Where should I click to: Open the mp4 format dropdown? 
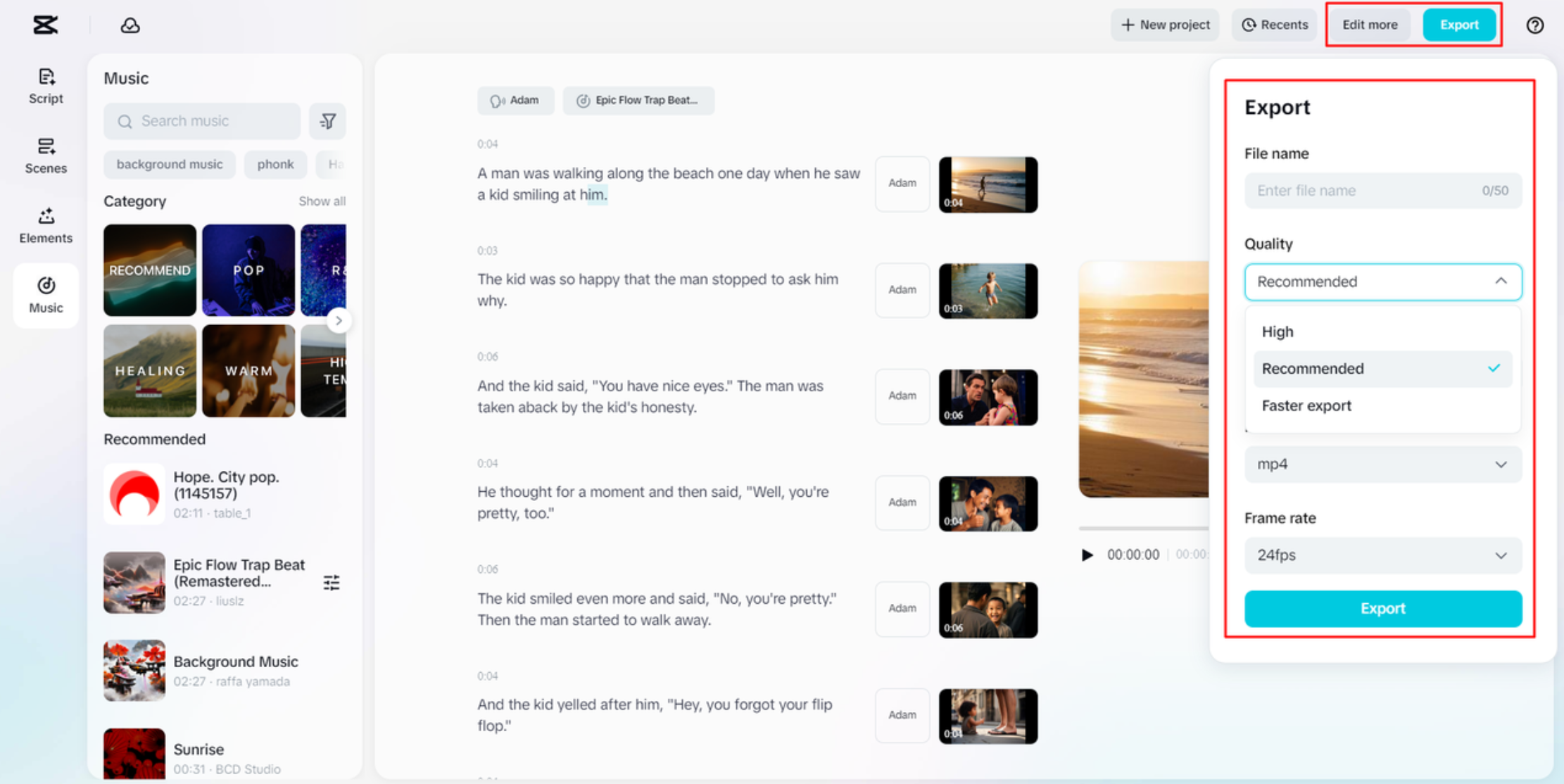click(x=1382, y=464)
